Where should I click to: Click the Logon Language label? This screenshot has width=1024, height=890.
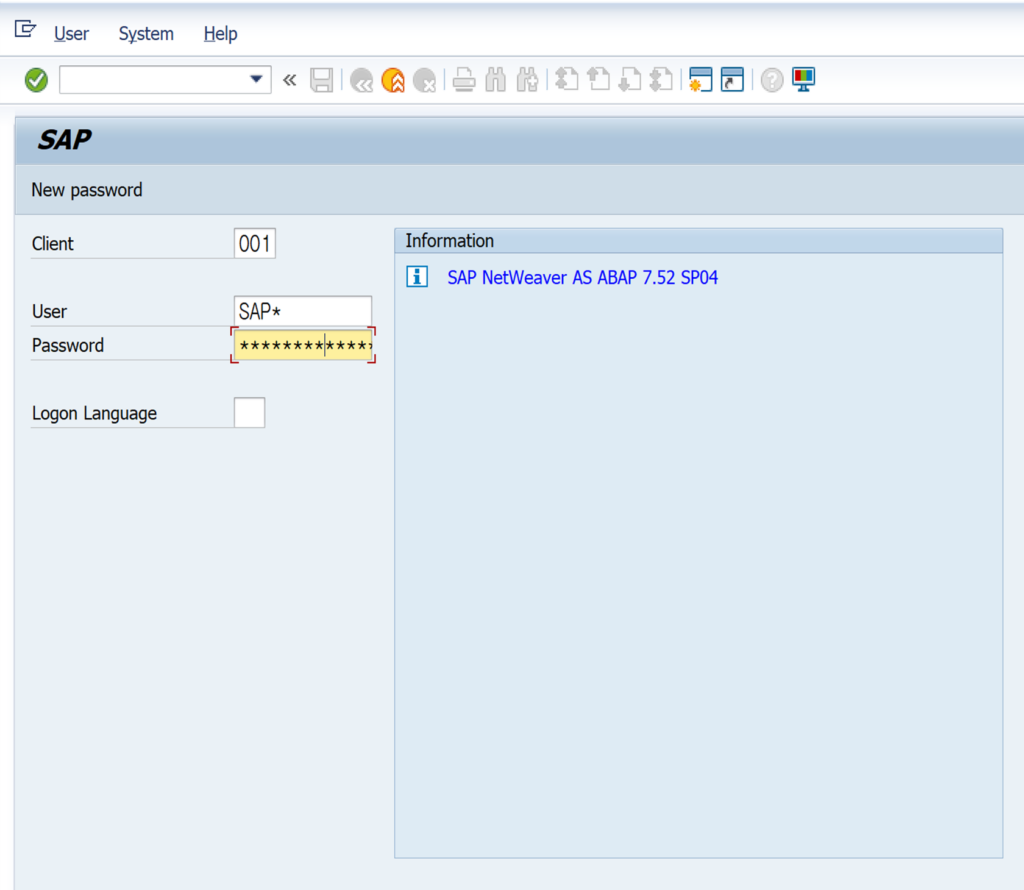coord(95,413)
